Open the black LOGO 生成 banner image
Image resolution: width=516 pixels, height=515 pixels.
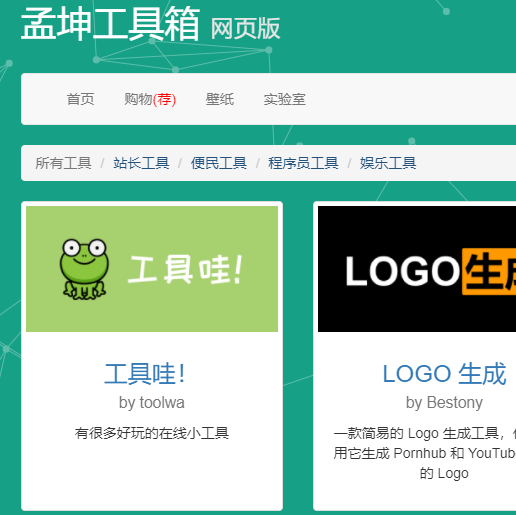pyautogui.click(x=417, y=269)
